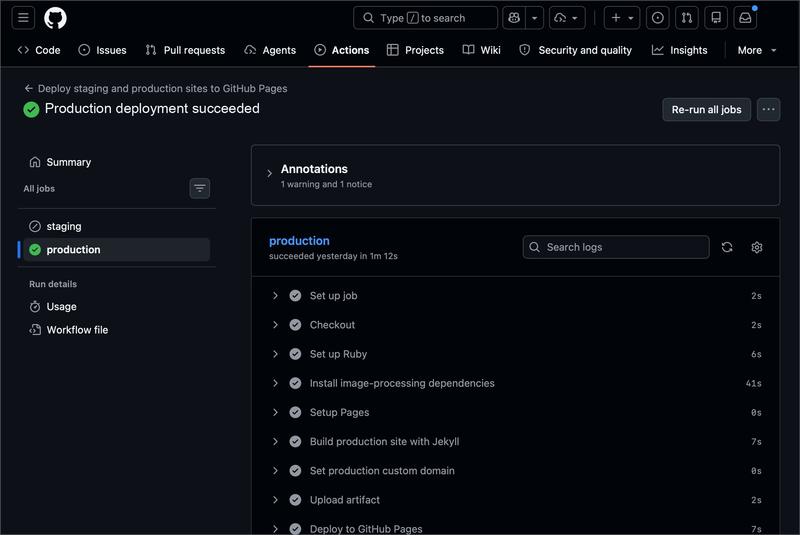Click '1 warning and 1 notice' text
Image resolution: width=800 pixels, height=535 pixels.
point(327,184)
